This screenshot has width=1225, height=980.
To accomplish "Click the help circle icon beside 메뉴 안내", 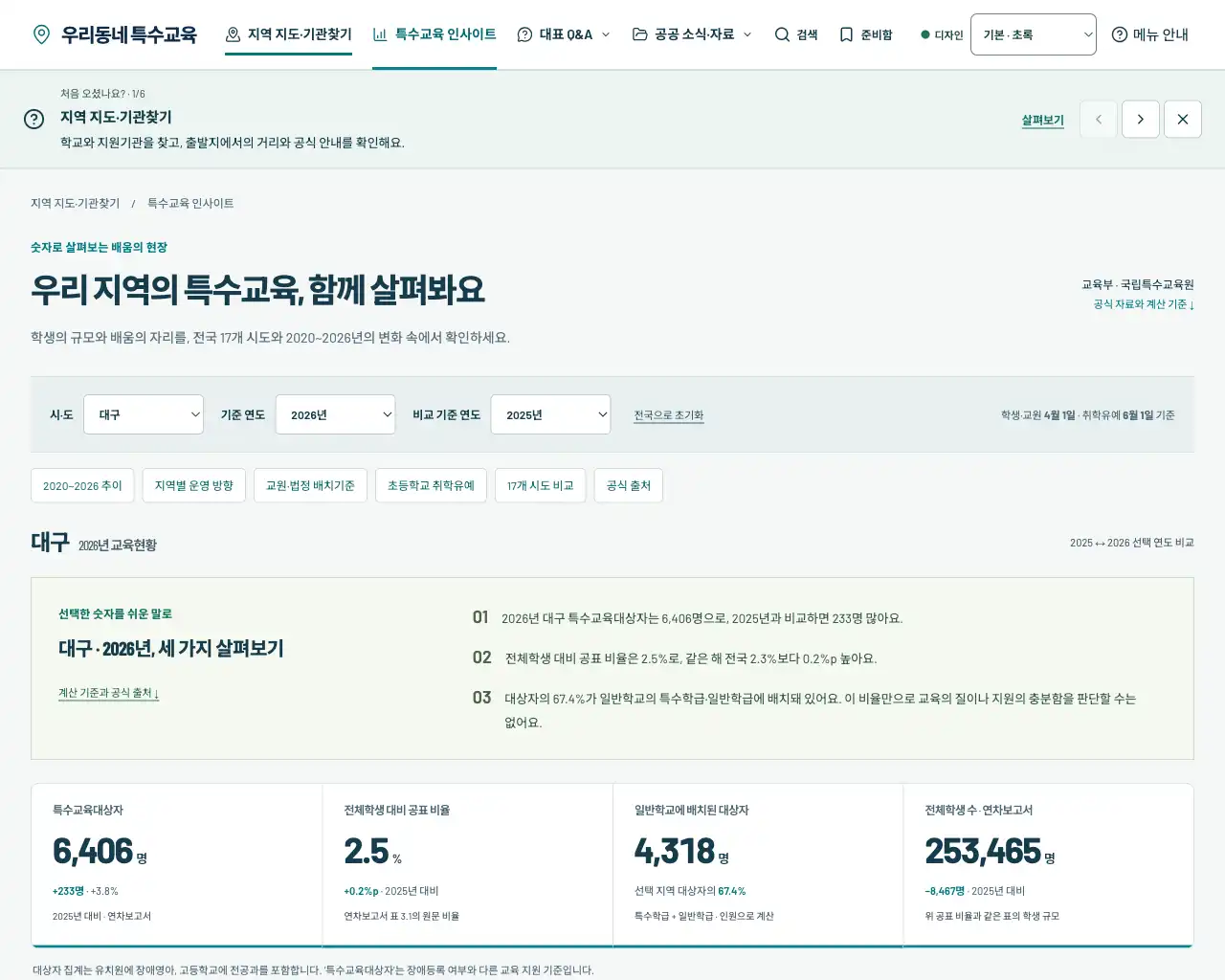I will 1120,34.
